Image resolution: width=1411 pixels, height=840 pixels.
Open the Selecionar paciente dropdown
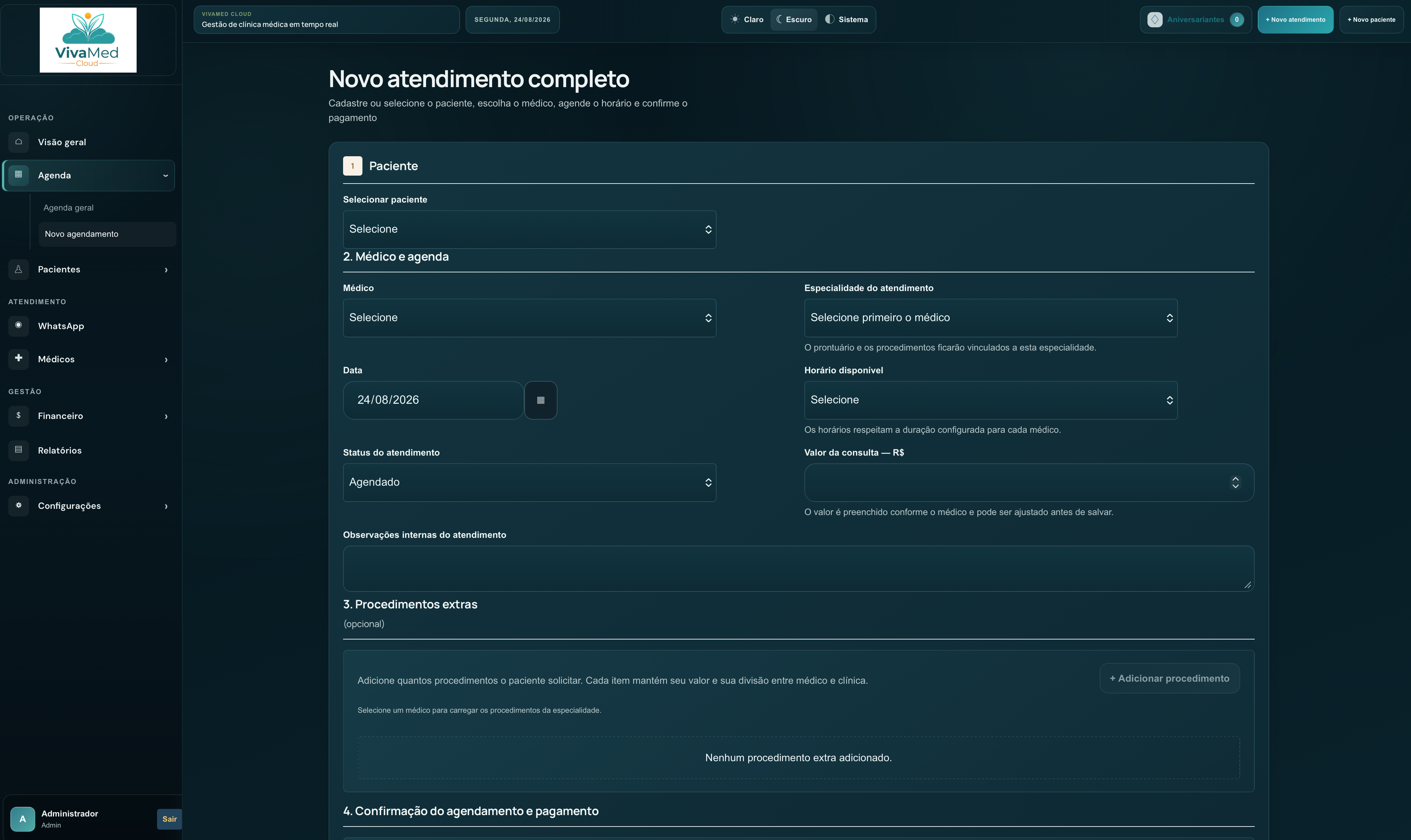pyautogui.click(x=529, y=229)
